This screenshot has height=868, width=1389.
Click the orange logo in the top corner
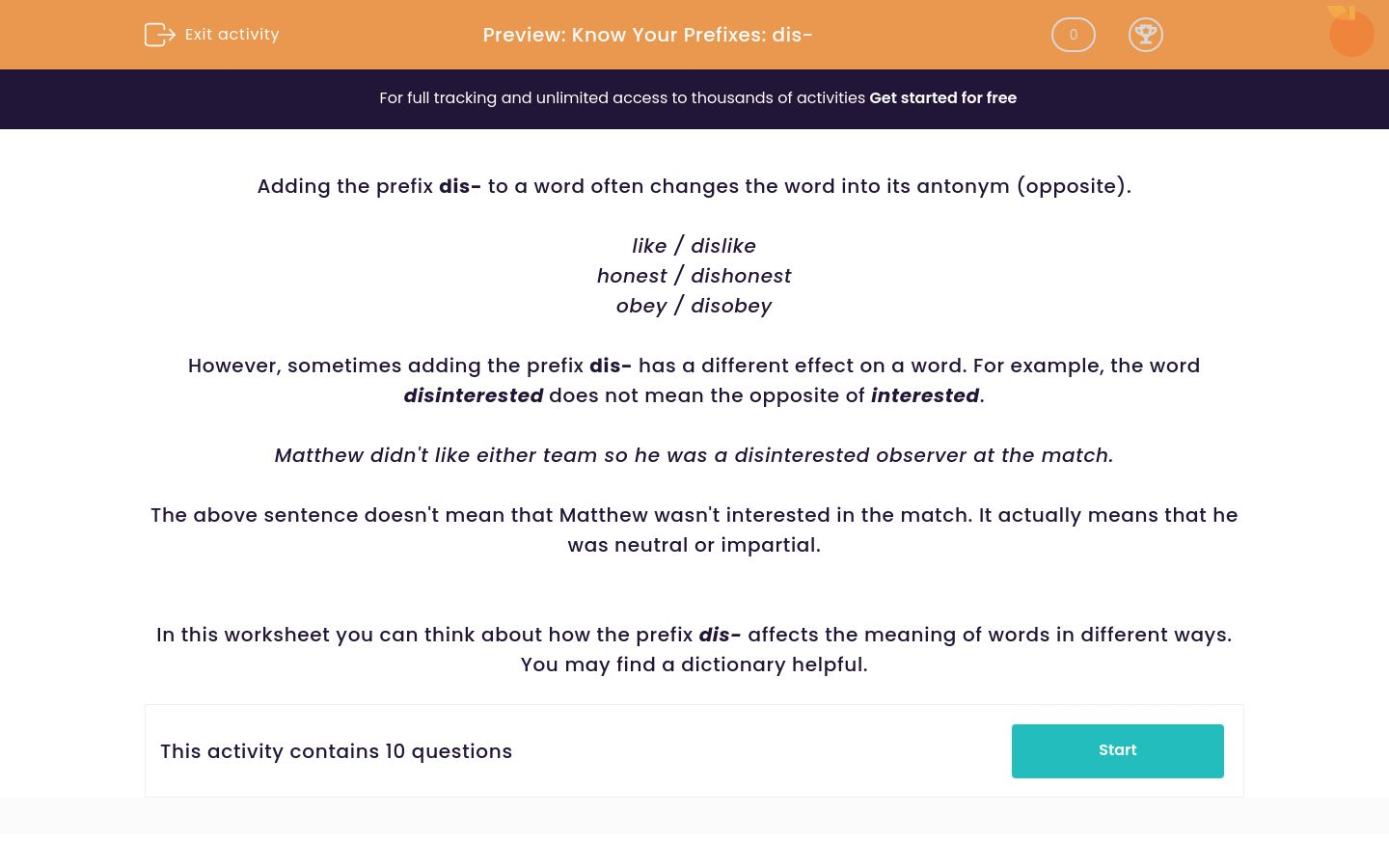click(x=1351, y=32)
